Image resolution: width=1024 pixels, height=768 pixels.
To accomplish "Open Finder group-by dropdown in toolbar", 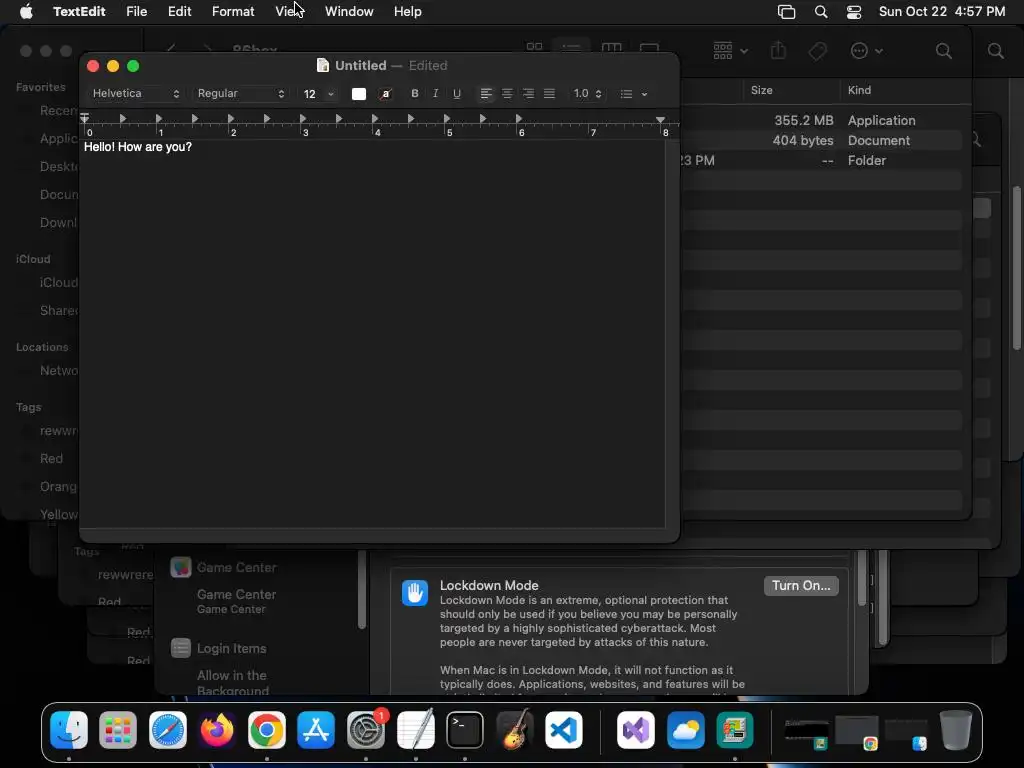I will coord(730,51).
